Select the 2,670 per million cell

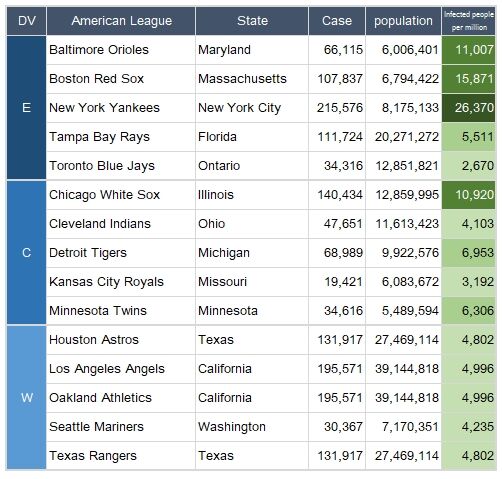pos(469,166)
